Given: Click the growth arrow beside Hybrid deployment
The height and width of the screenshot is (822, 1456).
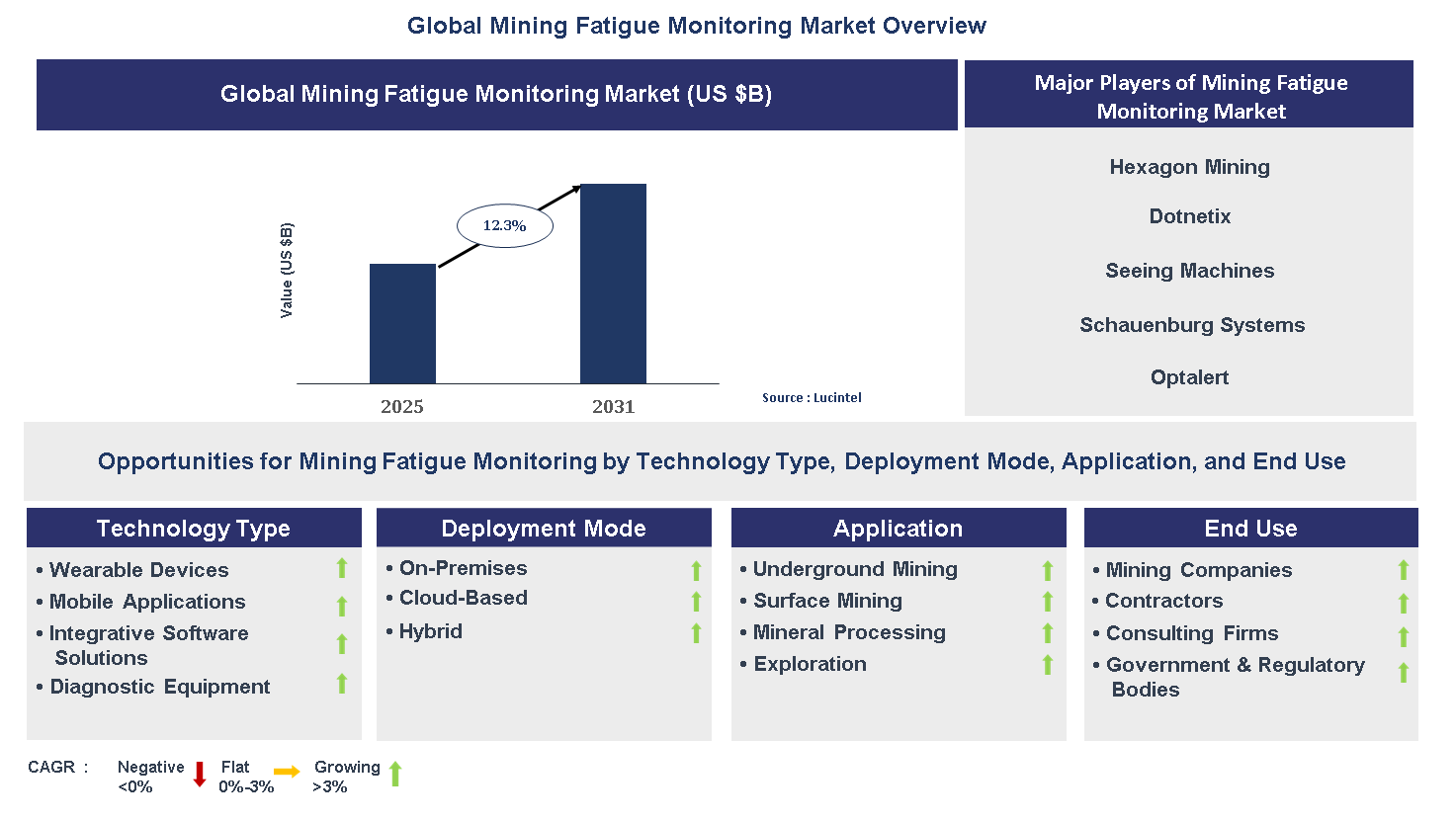Looking at the screenshot, I should [x=696, y=631].
